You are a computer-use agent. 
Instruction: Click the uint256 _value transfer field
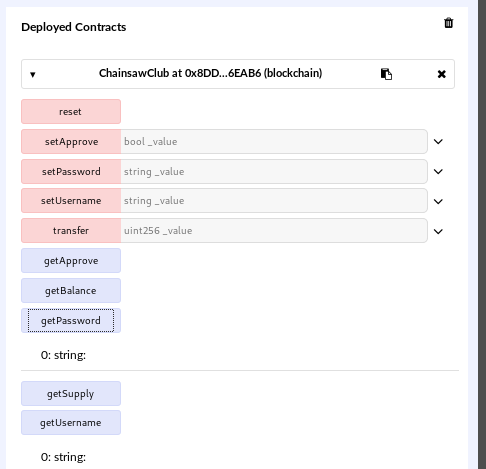coord(274,231)
